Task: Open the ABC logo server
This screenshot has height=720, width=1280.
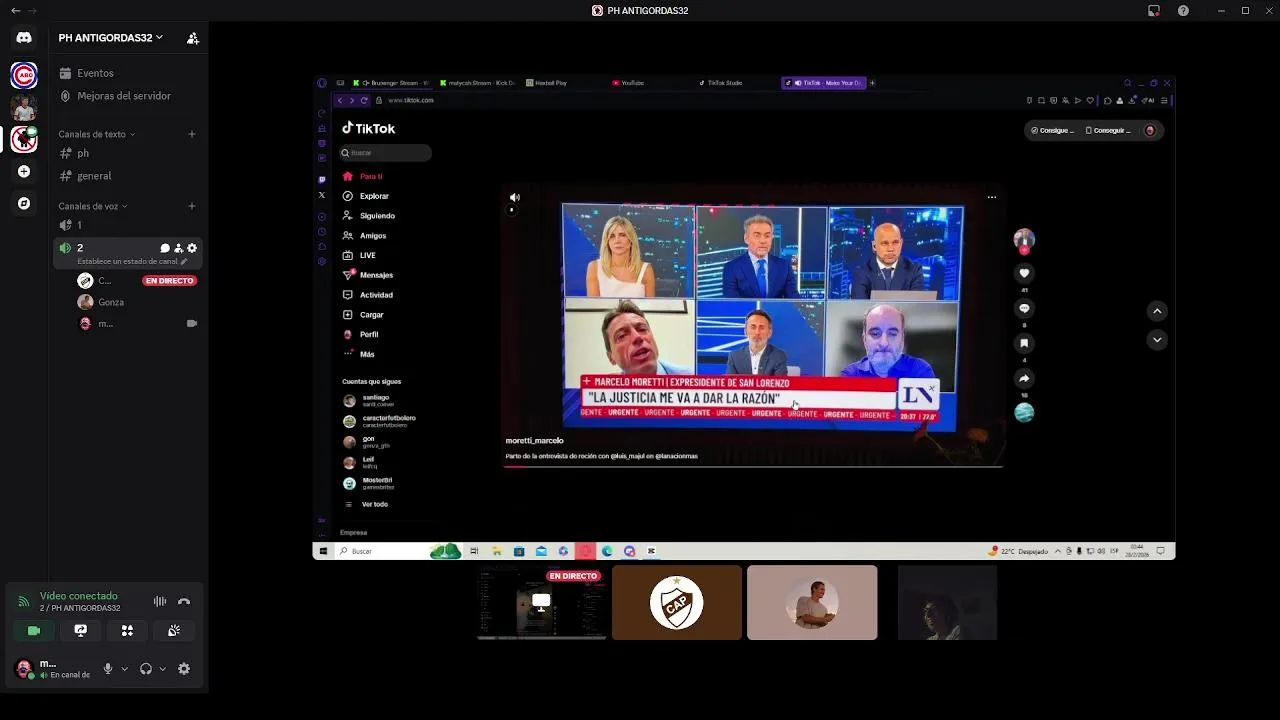Action: (24, 75)
